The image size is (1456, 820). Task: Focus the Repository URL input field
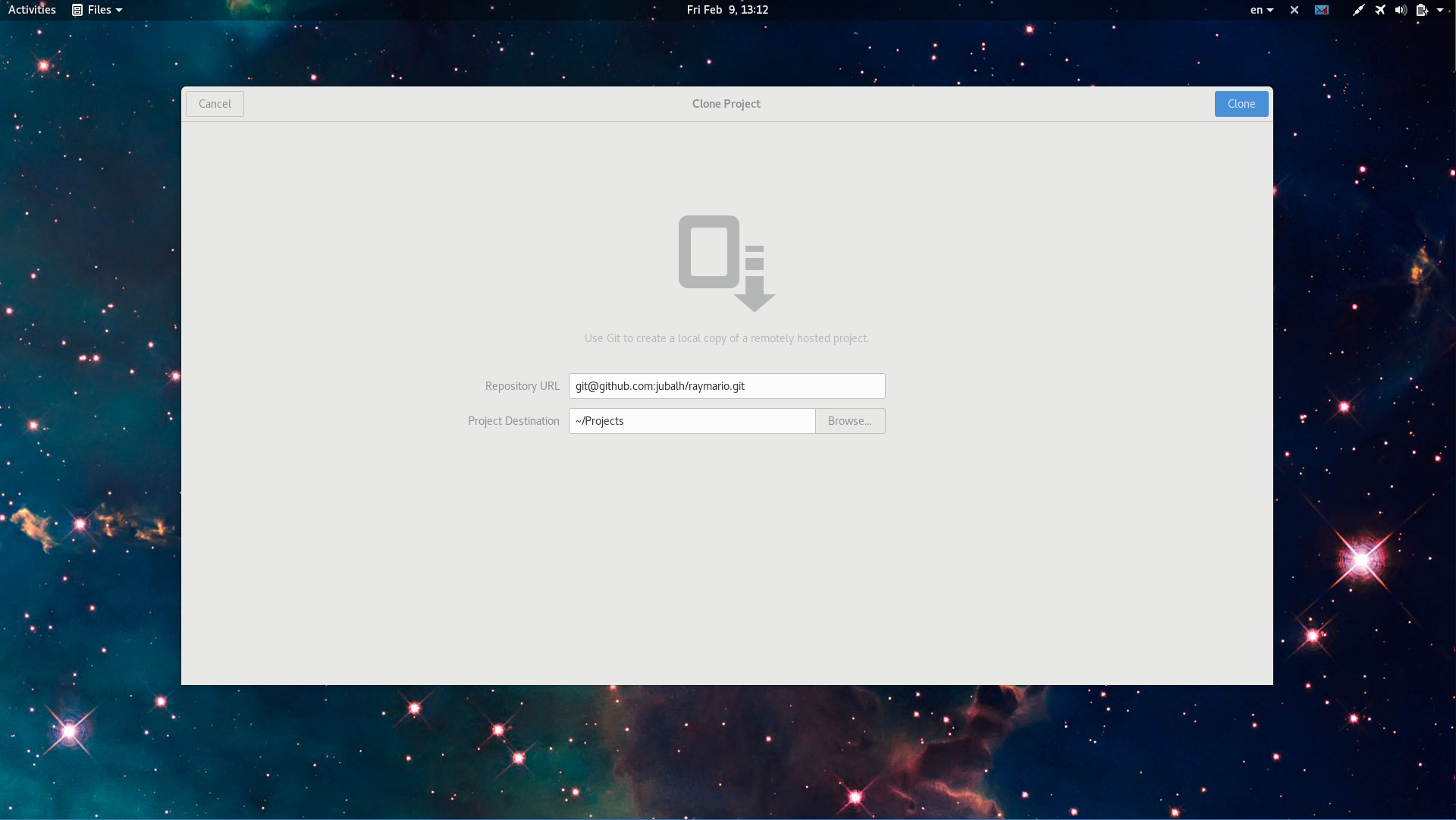(x=726, y=386)
